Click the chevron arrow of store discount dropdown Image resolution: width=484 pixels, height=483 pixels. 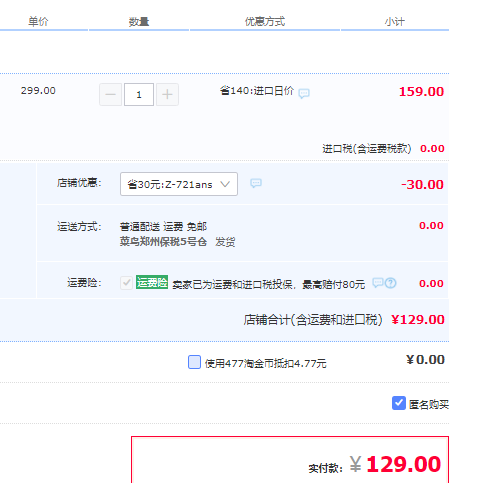pos(225,184)
